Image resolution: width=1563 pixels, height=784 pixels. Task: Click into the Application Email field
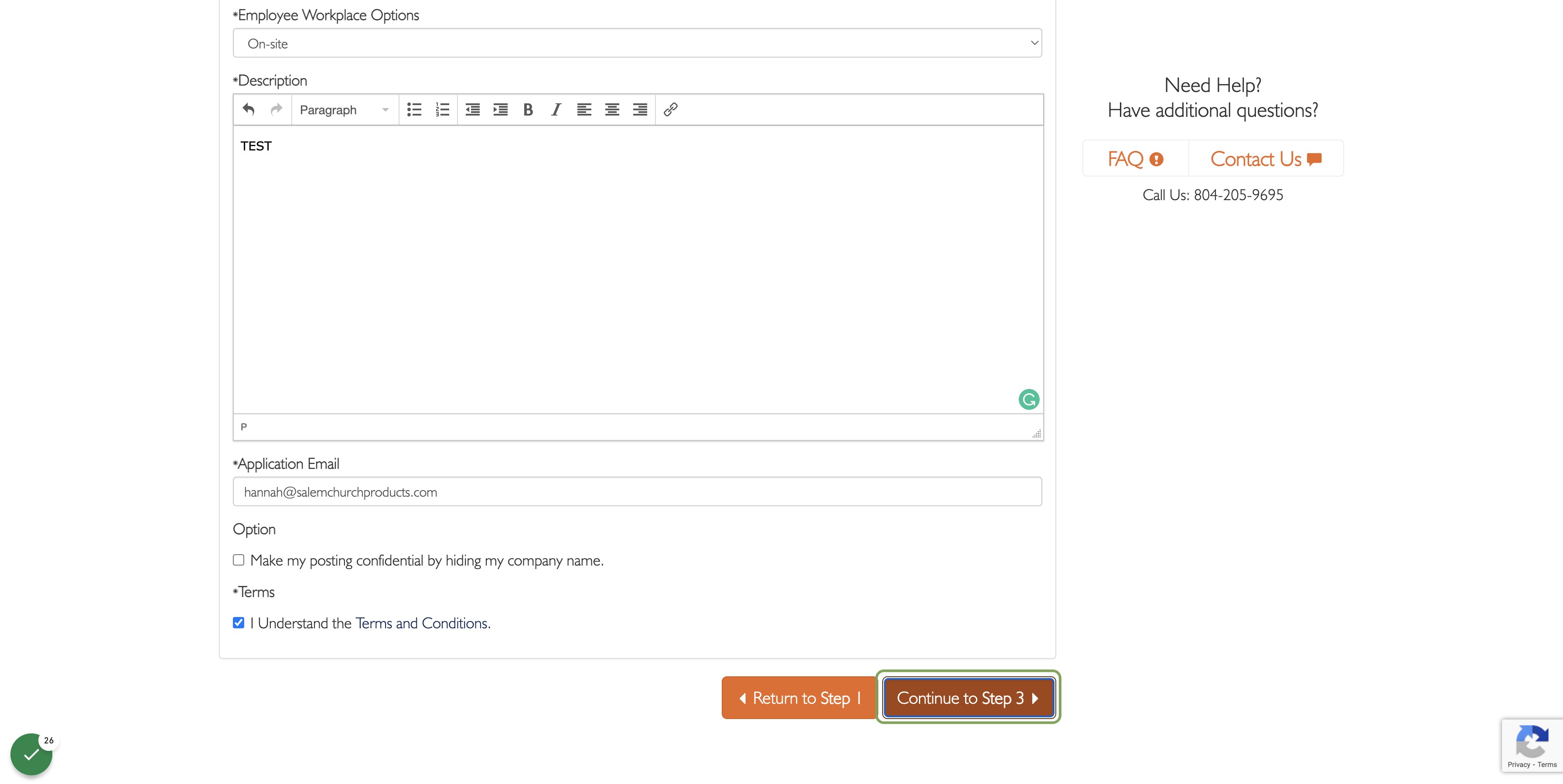coord(637,491)
